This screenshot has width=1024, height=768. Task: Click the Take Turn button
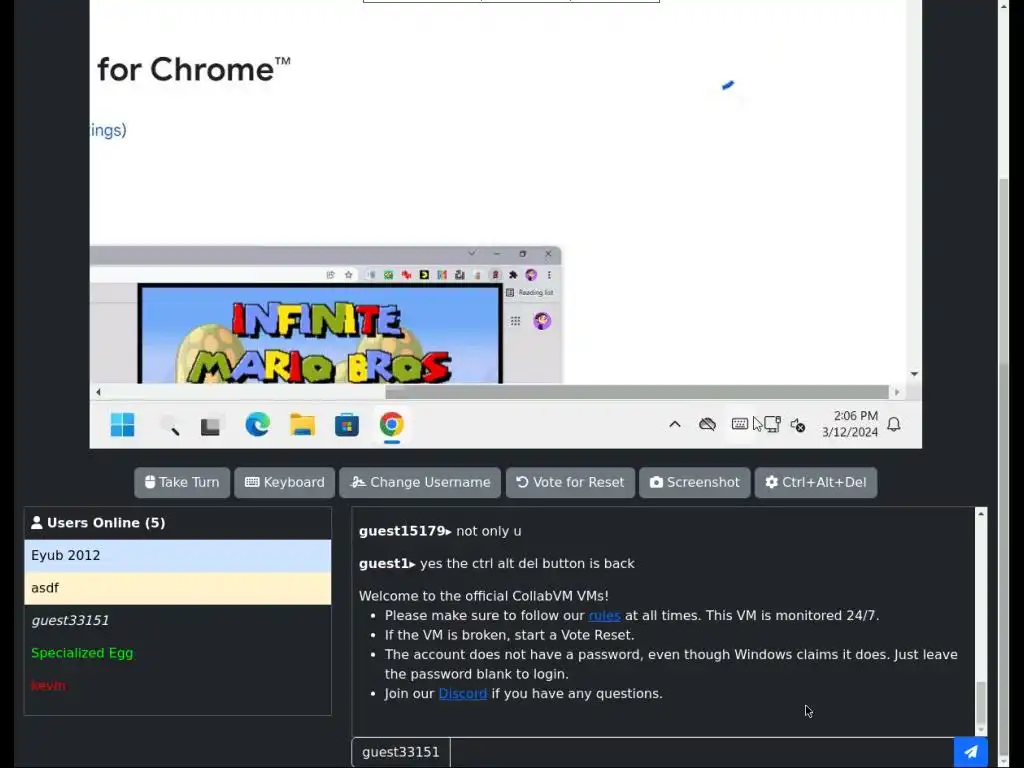[x=182, y=483]
